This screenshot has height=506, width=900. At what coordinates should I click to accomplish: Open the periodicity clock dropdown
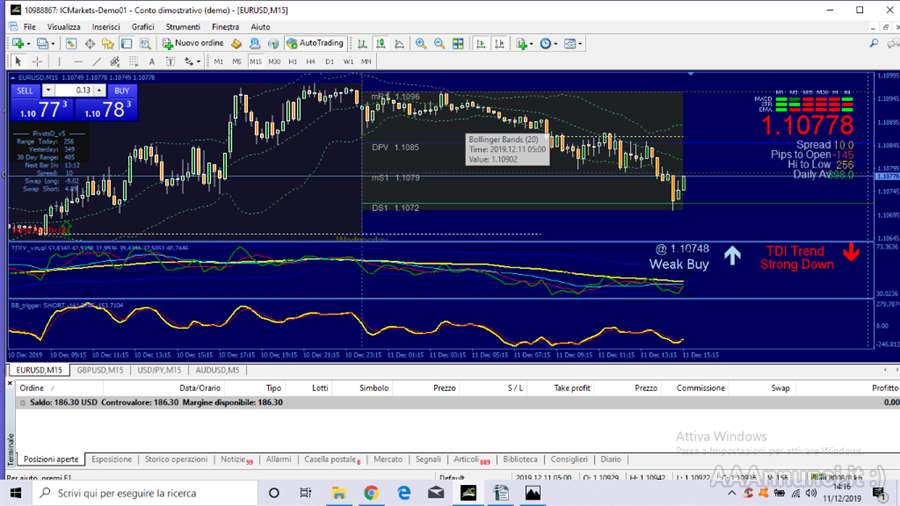549,44
